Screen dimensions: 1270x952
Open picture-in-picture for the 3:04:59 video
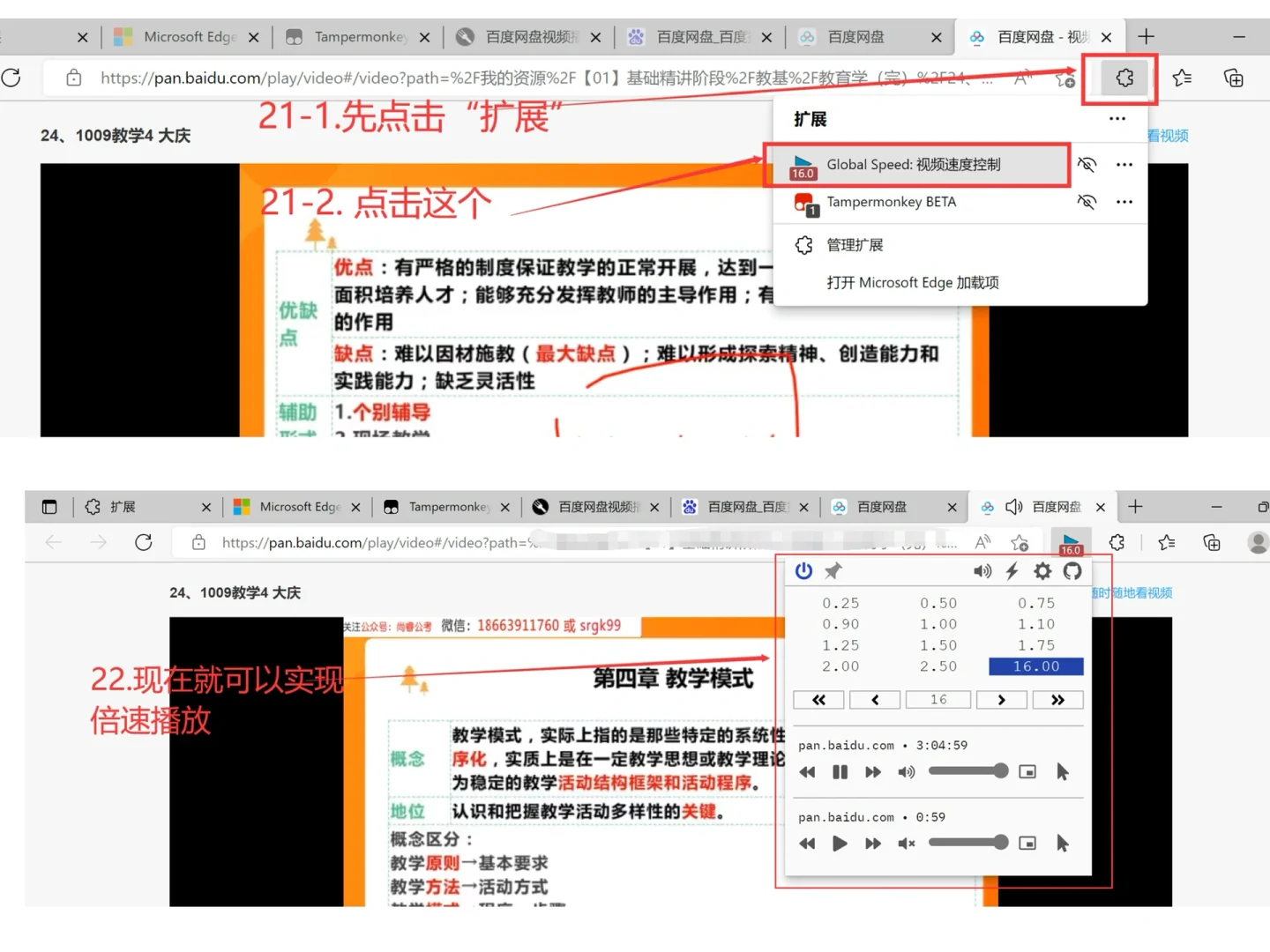pos(1027,771)
